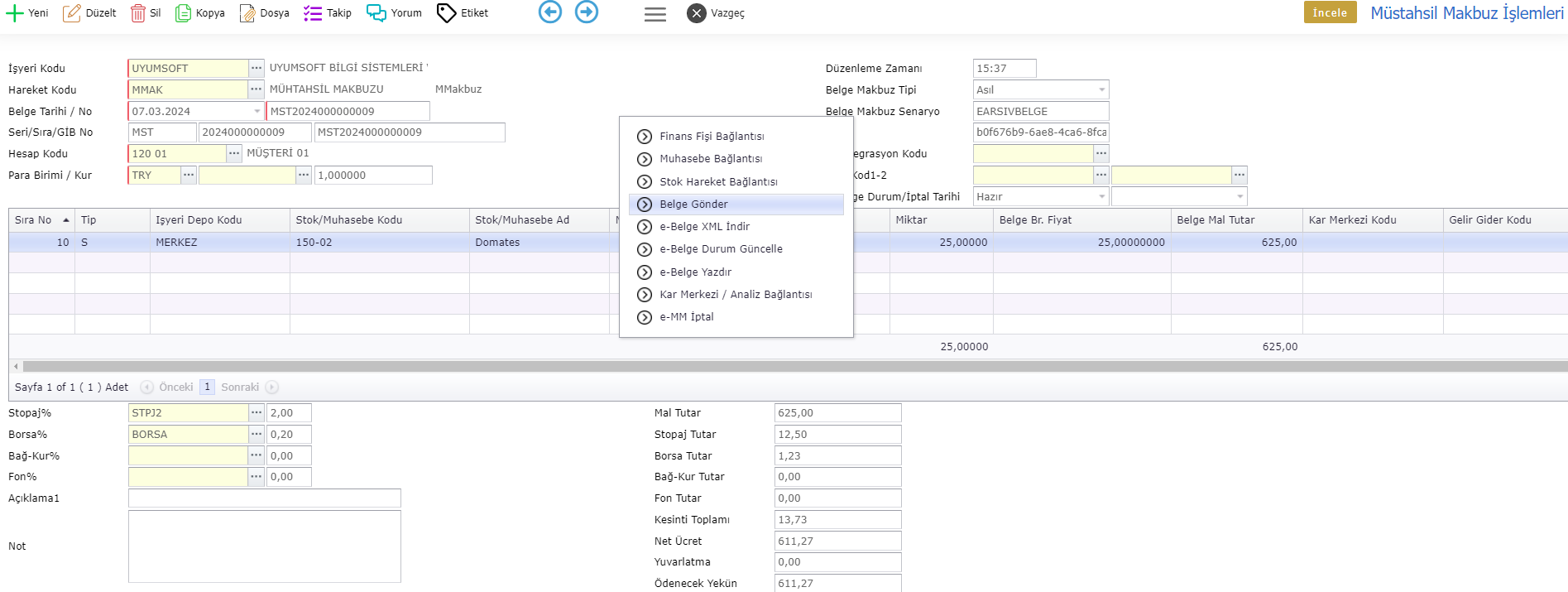Viewport: 1568px width, 592px height.
Task: Open the hamburger menu in toolbar
Action: pyautogui.click(x=655, y=14)
